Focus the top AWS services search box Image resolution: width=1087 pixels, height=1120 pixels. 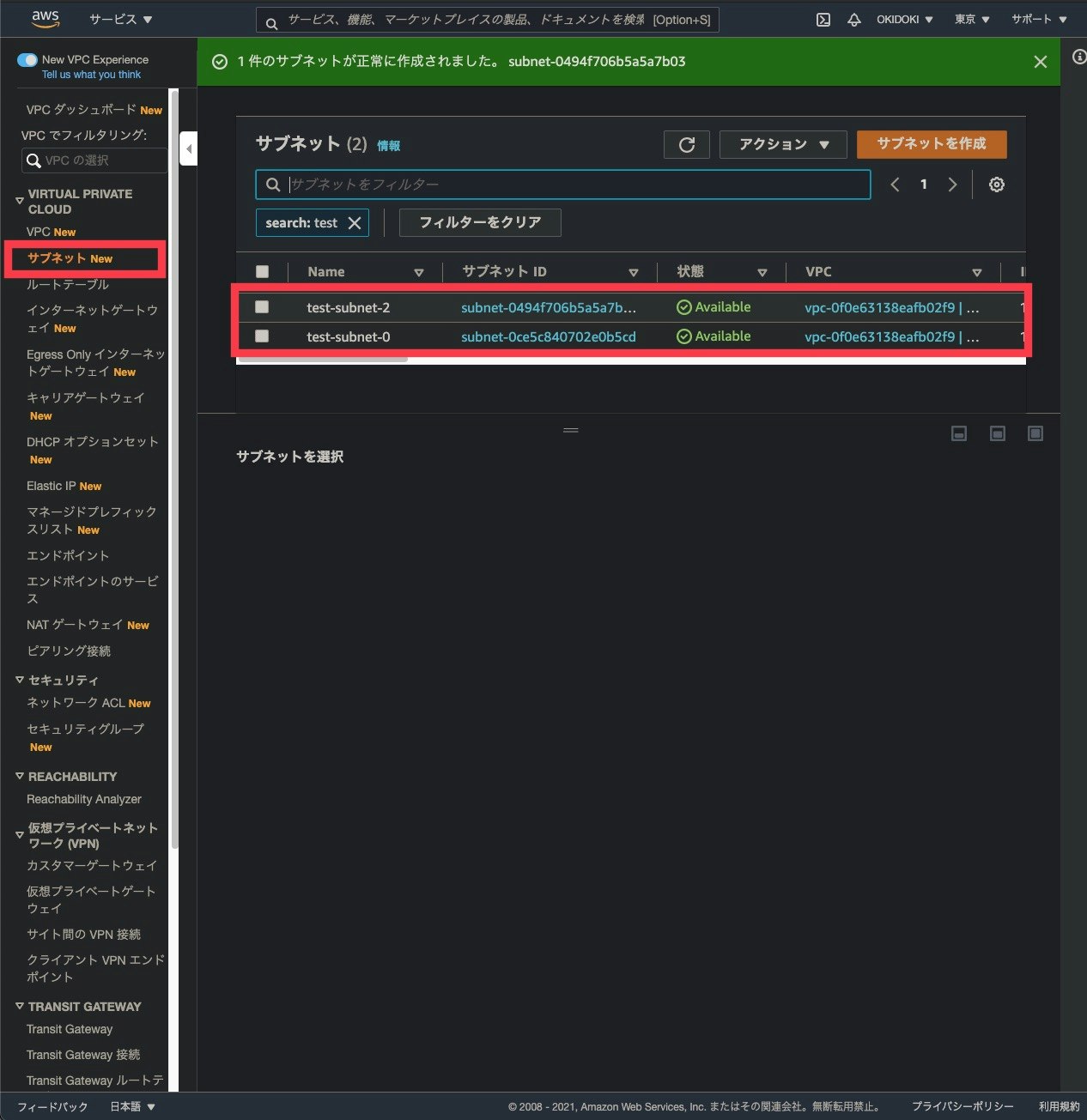click(x=487, y=20)
